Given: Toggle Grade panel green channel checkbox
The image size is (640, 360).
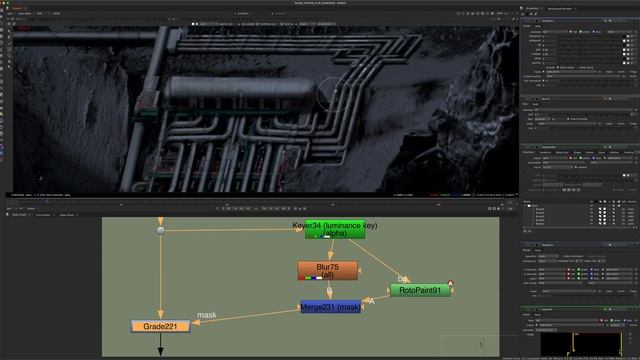Looking at the screenshot, I should [x=580, y=32].
